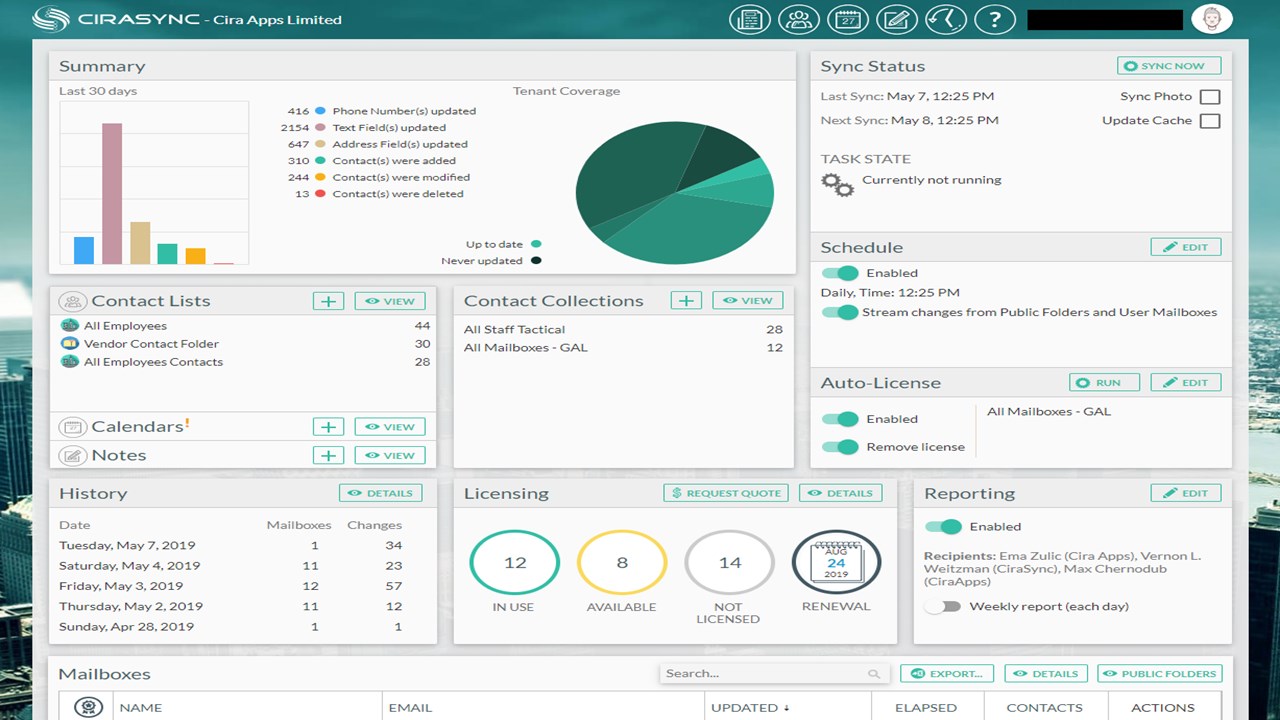Click the EXPORT button in Mailboxes
The width and height of the screenshot is (1280, 720).
click(947, 674)
